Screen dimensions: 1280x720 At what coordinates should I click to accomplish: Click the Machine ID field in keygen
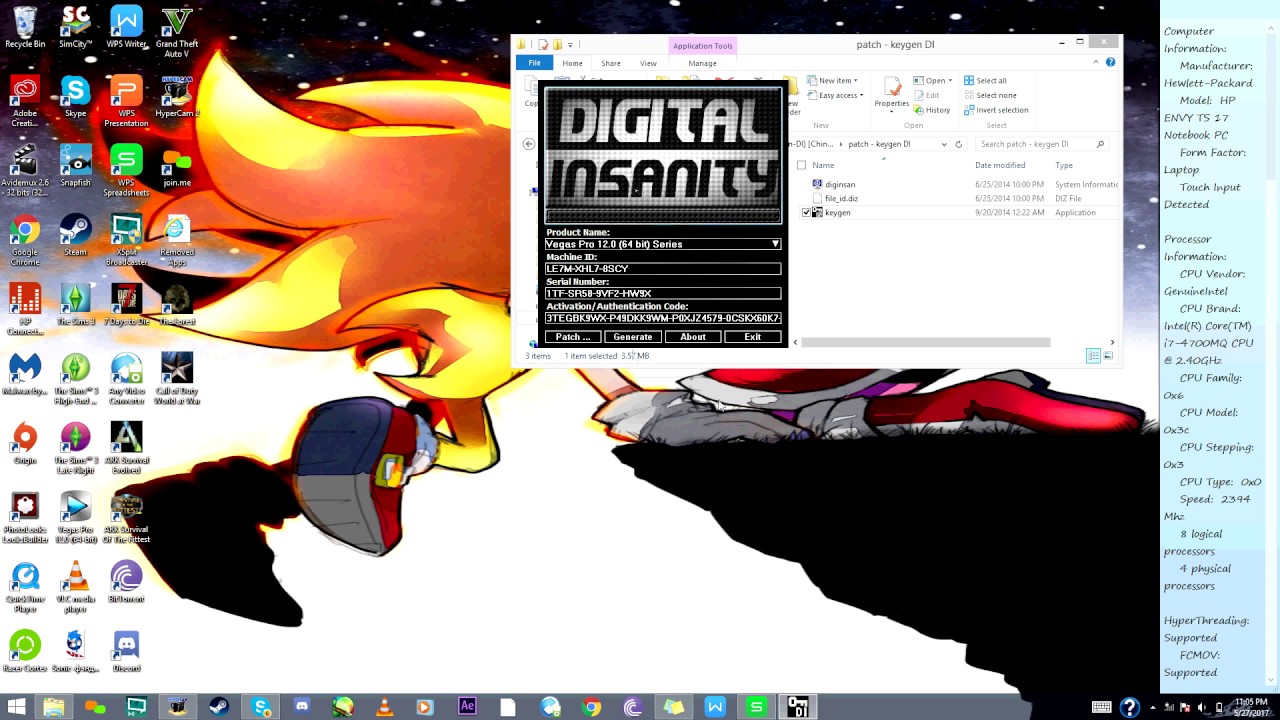(x=663, y=269)
